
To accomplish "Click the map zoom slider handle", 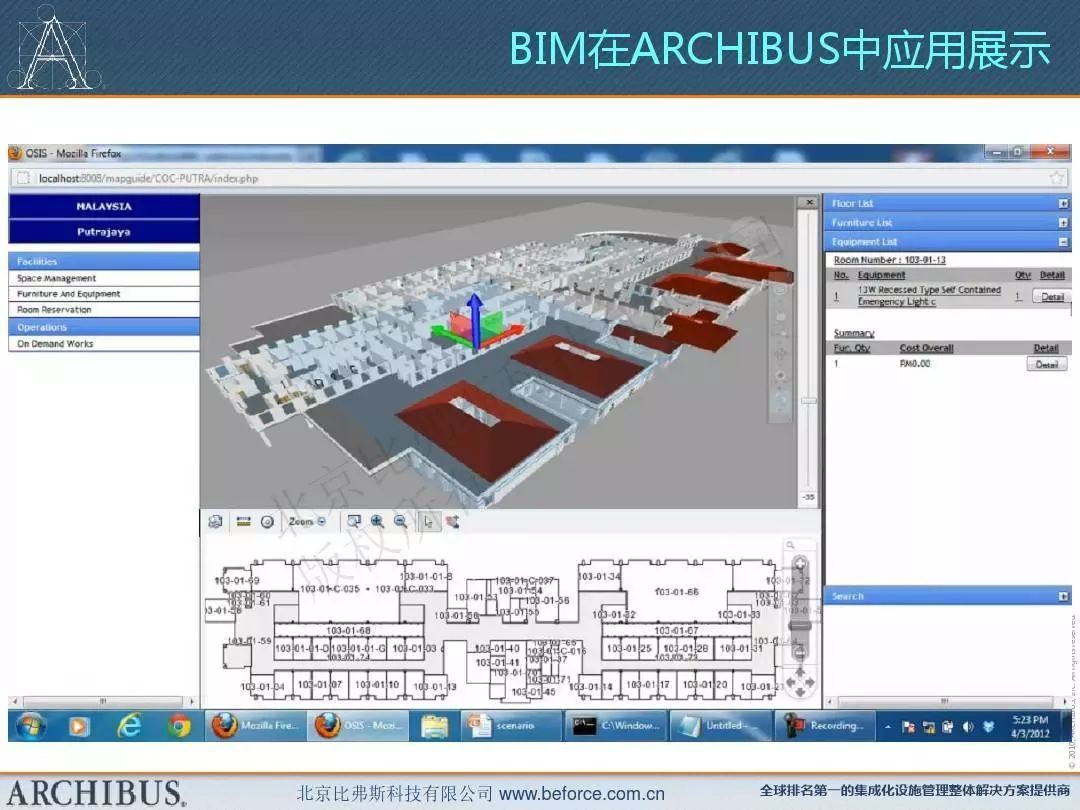I will point(800,625).
